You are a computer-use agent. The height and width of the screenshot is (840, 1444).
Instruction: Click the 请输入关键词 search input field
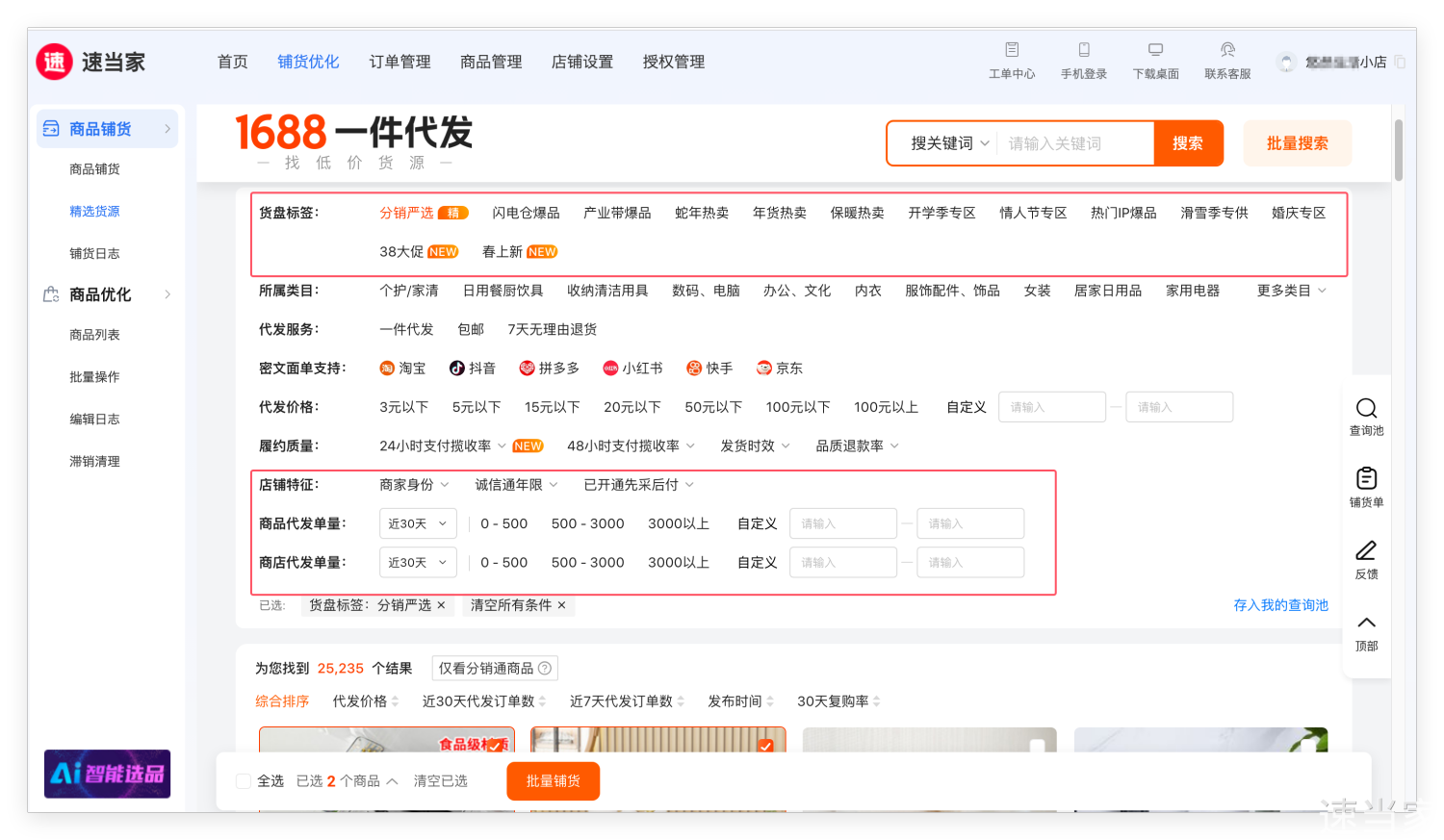point(1073,143)
